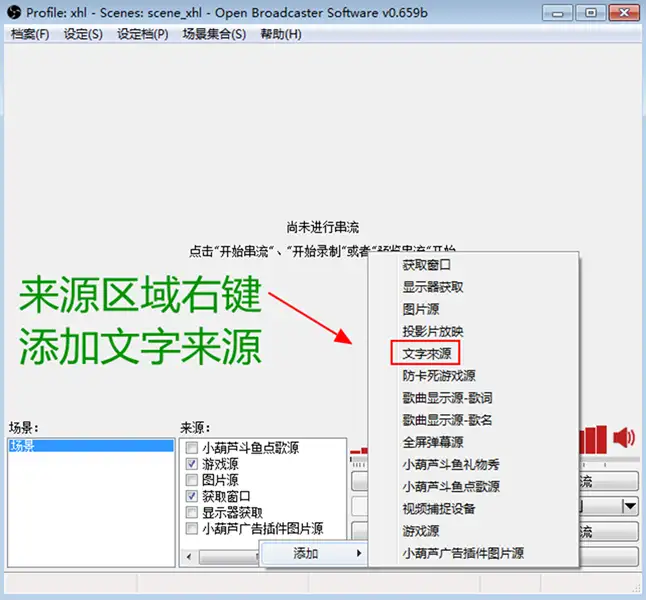
Task: Mute audio with the red speaker icon
Action: click(x=624, y=438)
